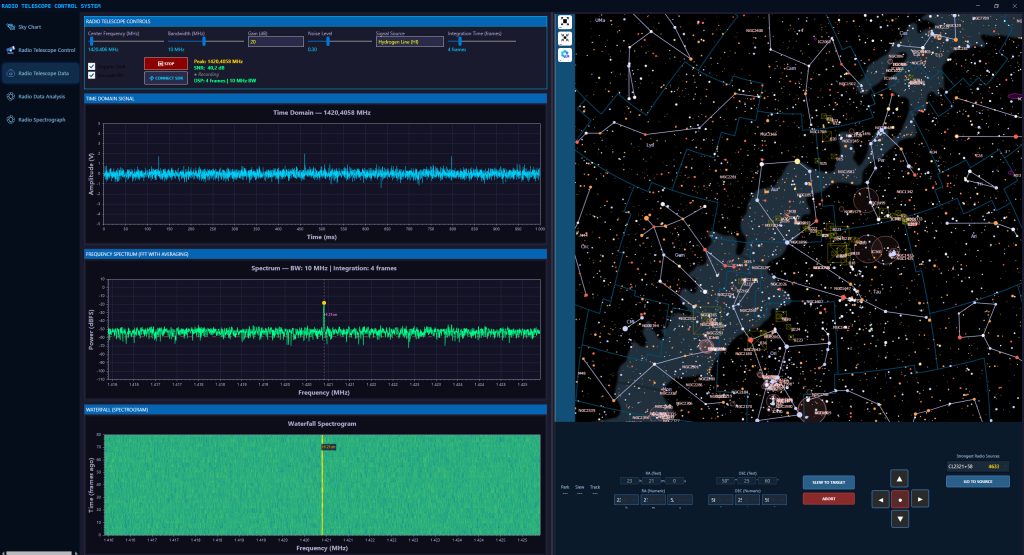Go to Radio Spectrograph in sidebar
The height and width of the screenshot is (555, 1024).
click(41, 120)
